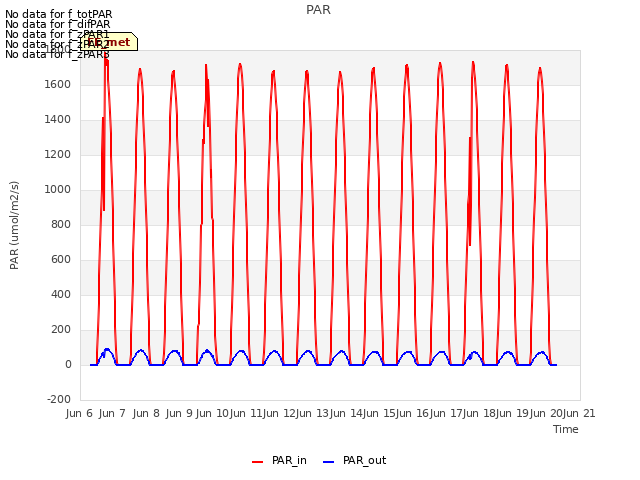Click the PAR chart title
The height and width of the screenshot is (480, 640).
pyautogui.click(x=318, y=10)
